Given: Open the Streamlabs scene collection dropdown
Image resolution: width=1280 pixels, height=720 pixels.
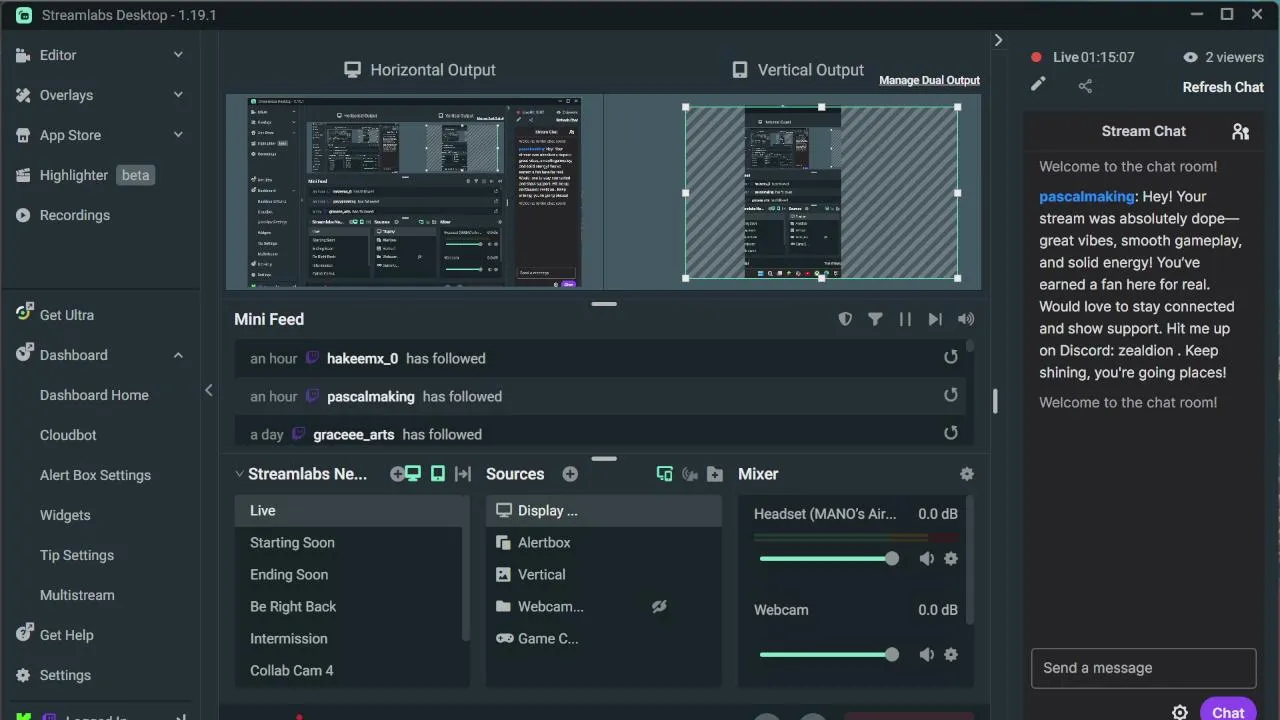Looking at the screenshot, I should pos(301,474).
